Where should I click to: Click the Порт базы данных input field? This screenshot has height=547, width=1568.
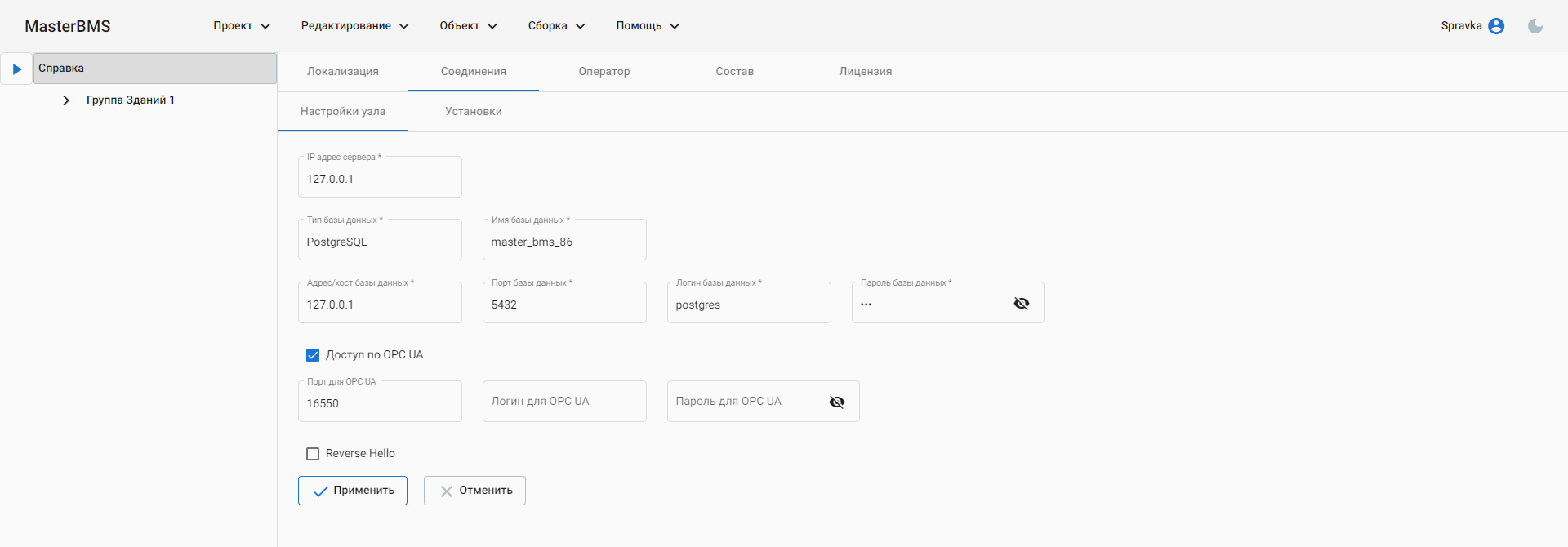click(563, 305)
